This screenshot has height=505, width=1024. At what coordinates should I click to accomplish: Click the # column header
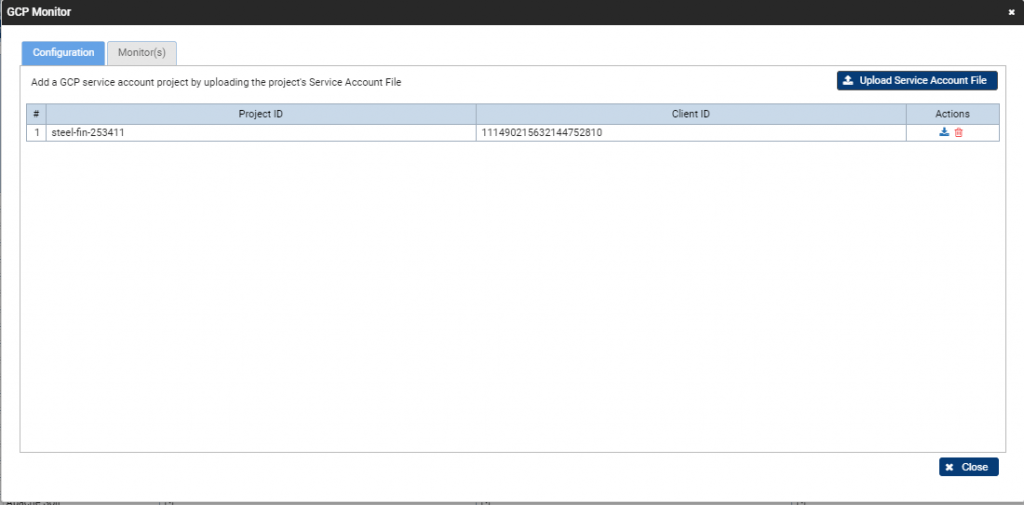(37, 114)
